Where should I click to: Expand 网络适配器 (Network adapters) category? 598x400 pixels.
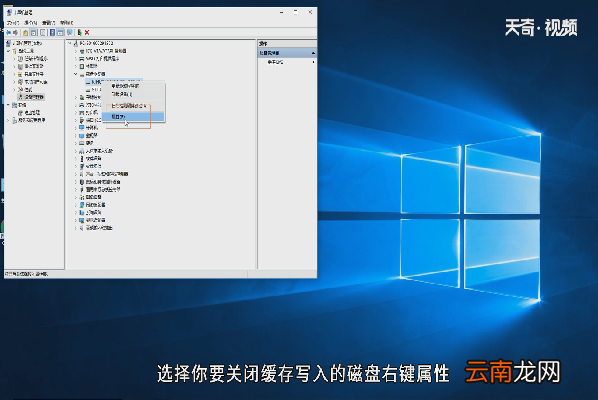coord(76,205)
